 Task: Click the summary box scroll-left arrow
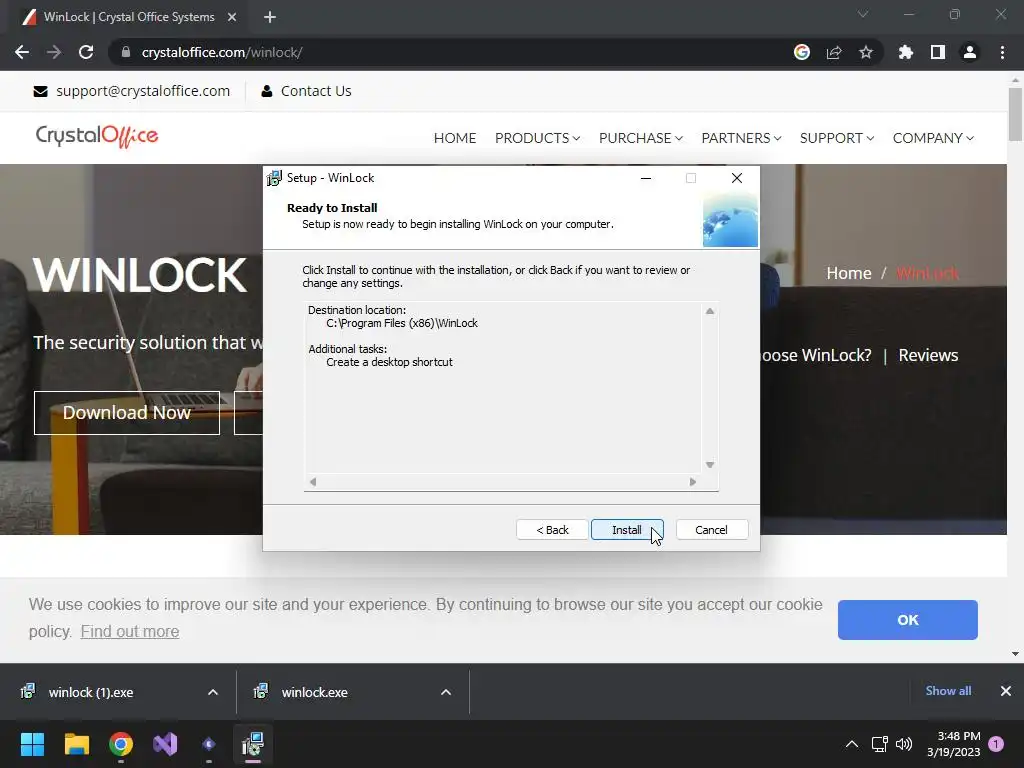click(313, 482)
